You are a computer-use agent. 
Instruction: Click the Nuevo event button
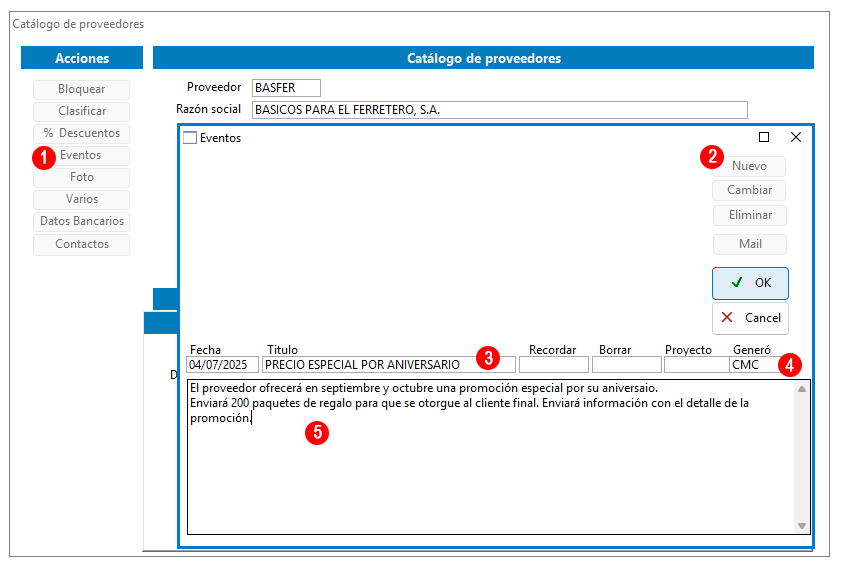tap(749, 166)
